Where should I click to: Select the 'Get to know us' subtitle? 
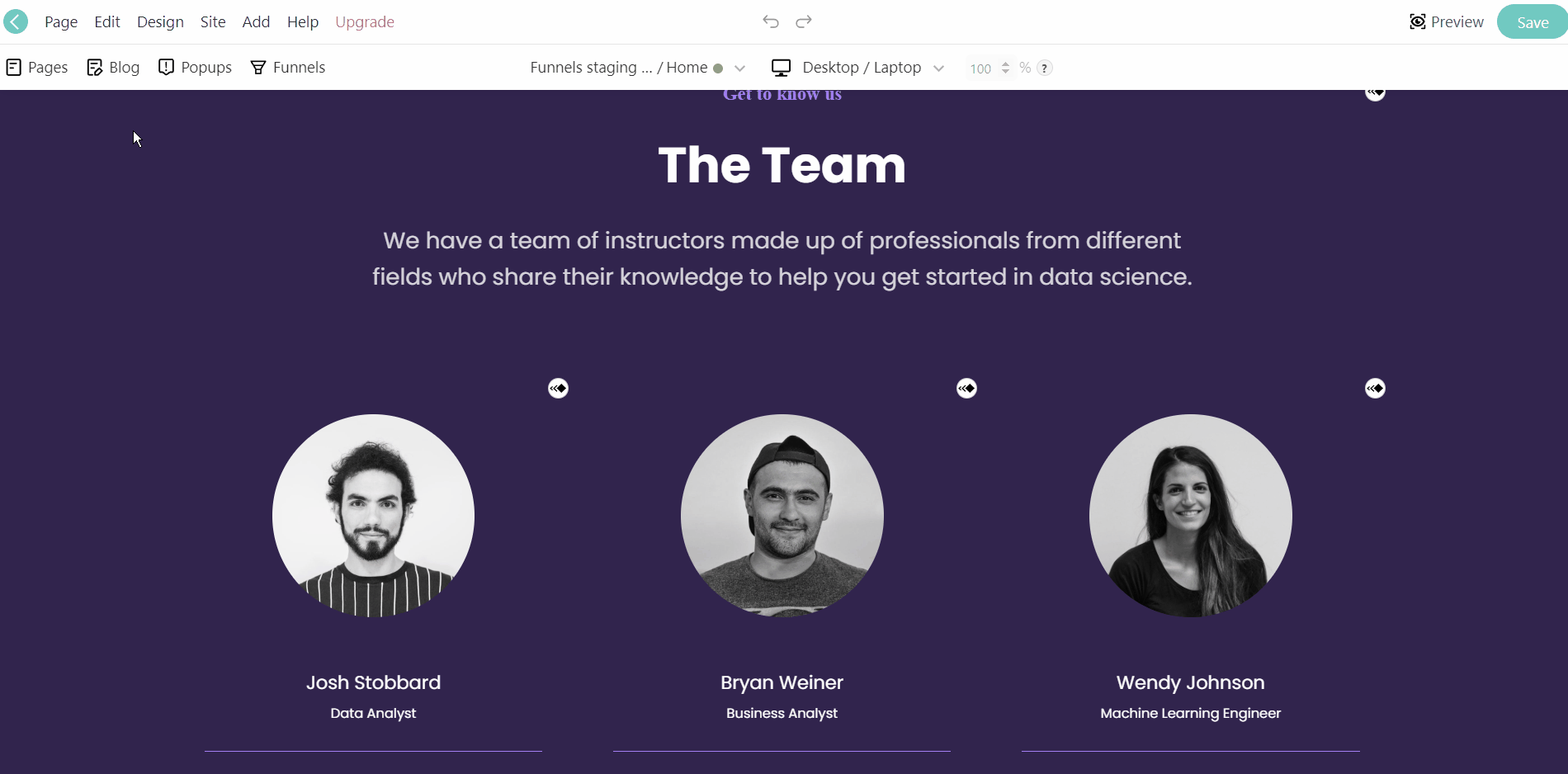pos(782,95)
